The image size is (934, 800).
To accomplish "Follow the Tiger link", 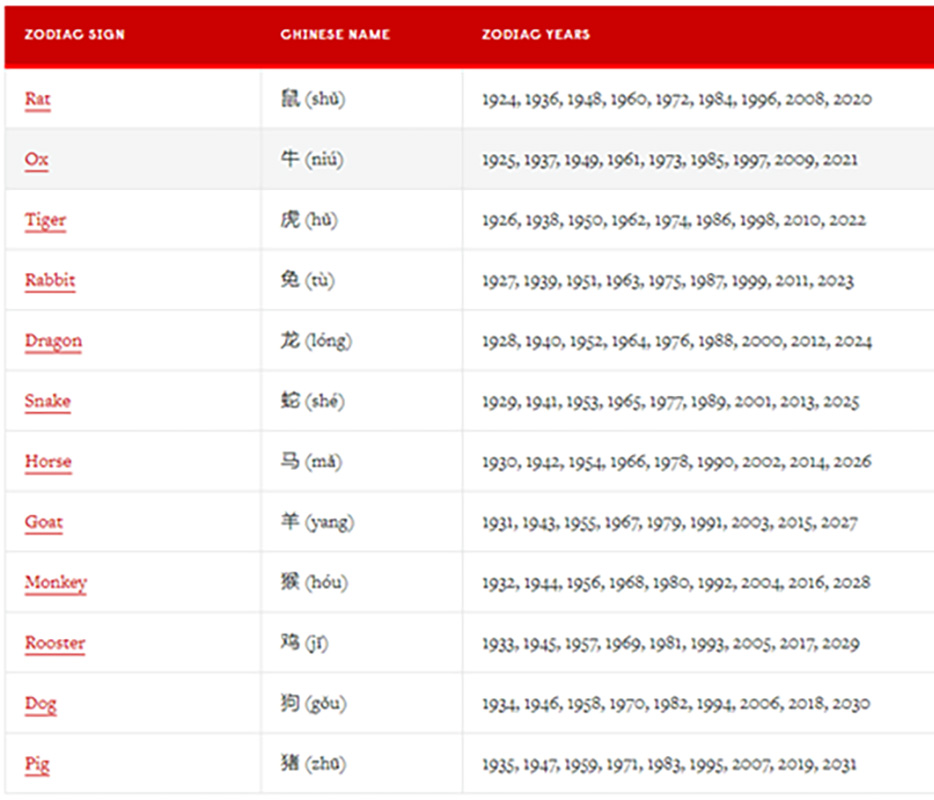I will 45,220.
